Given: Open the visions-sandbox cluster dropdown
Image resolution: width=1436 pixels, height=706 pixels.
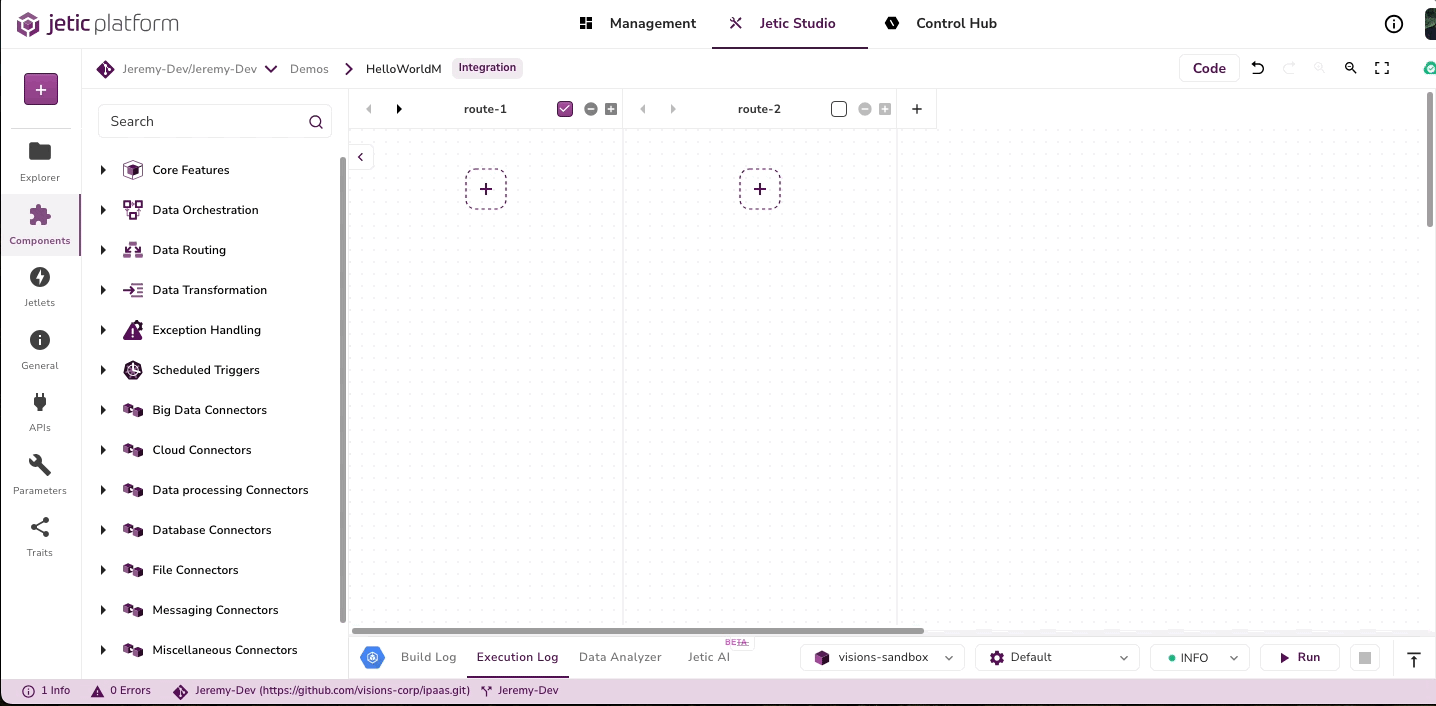Looking at the screenshot, I should coord(883,657).
